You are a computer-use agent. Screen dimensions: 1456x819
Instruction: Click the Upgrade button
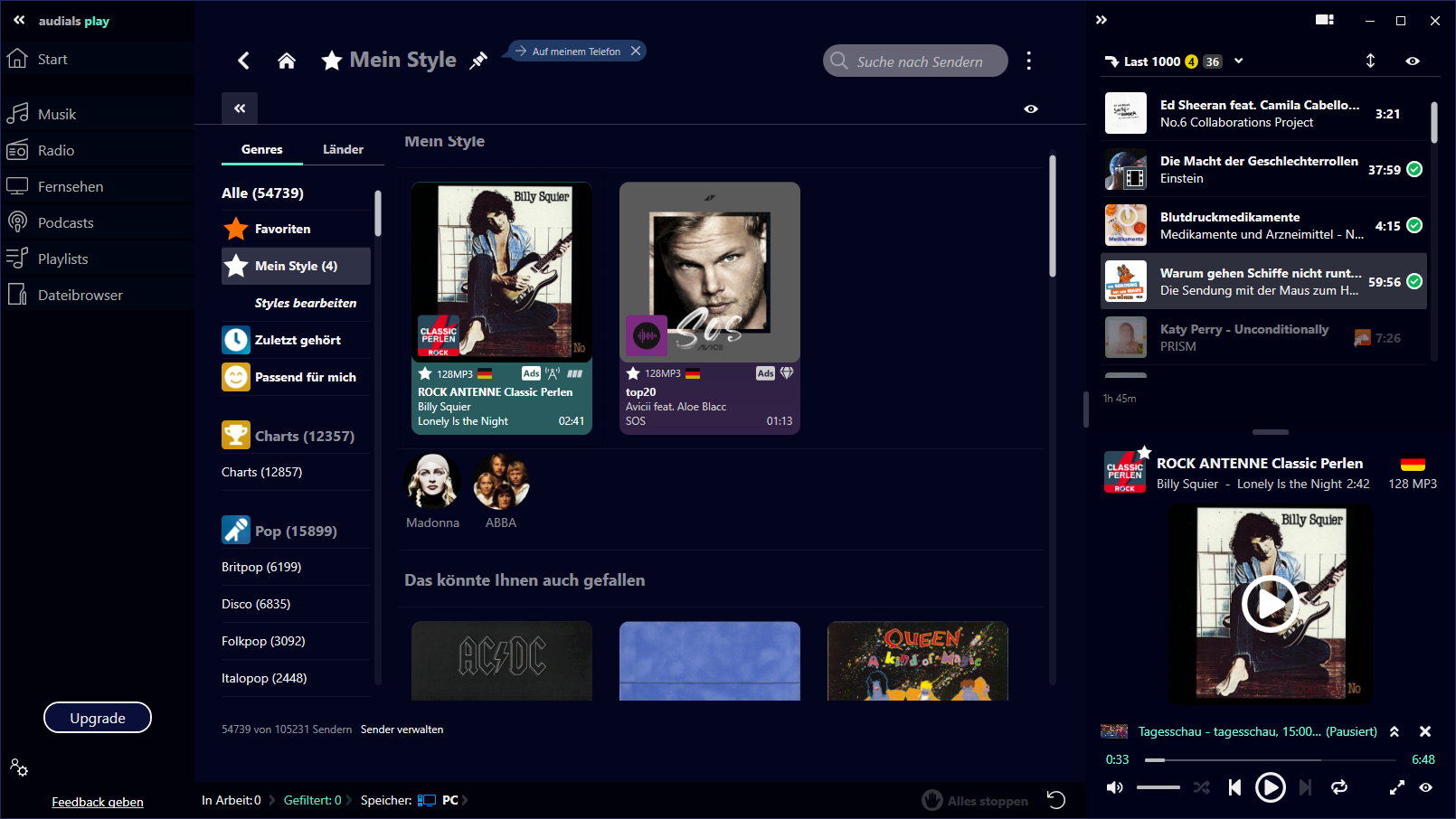click(x=98, y=718)
